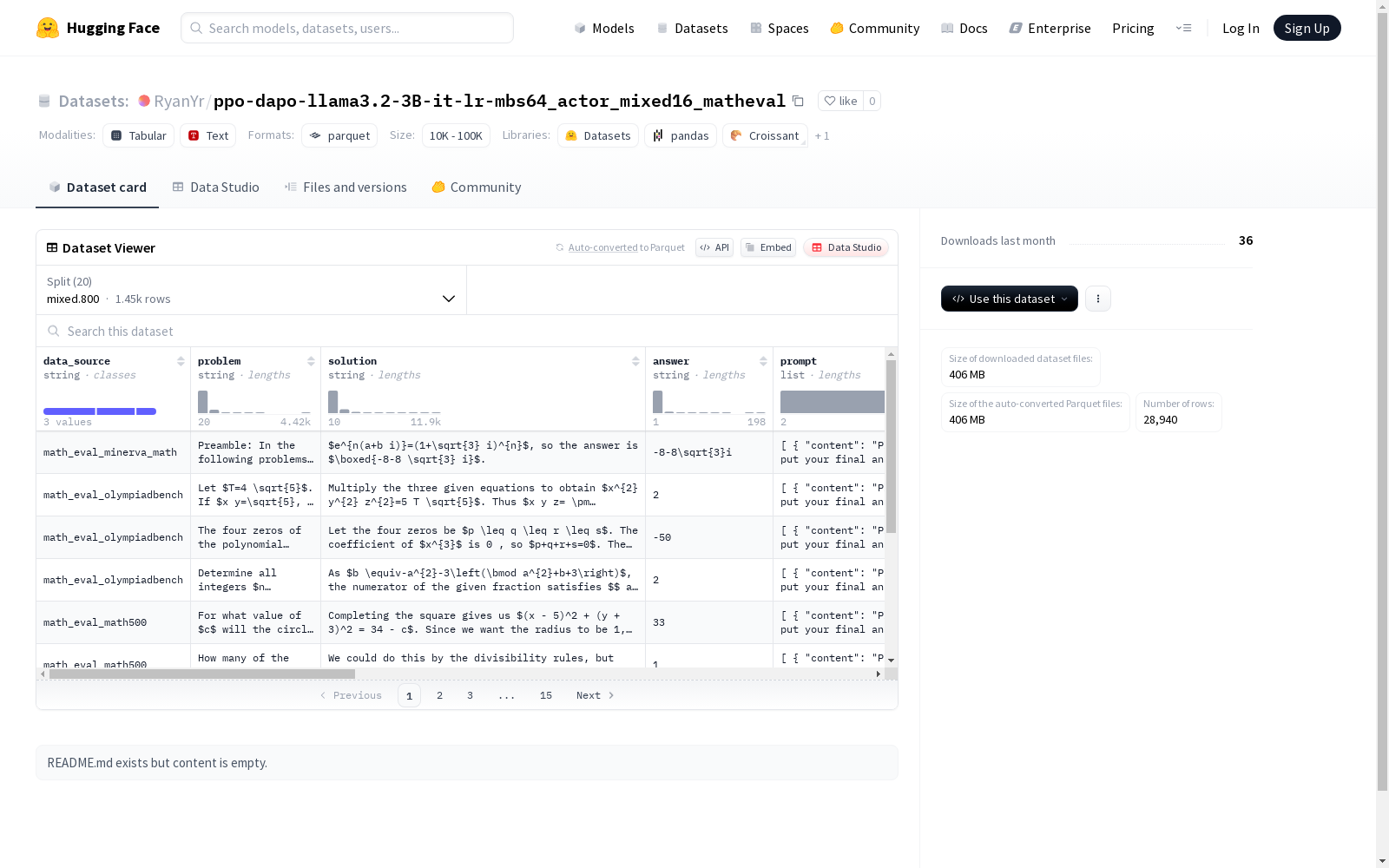Image resolution: width=1389 pixels, height=868 pixels.
Task: Click the red Data Studio button in the viewer
Action: coord(846,247)
